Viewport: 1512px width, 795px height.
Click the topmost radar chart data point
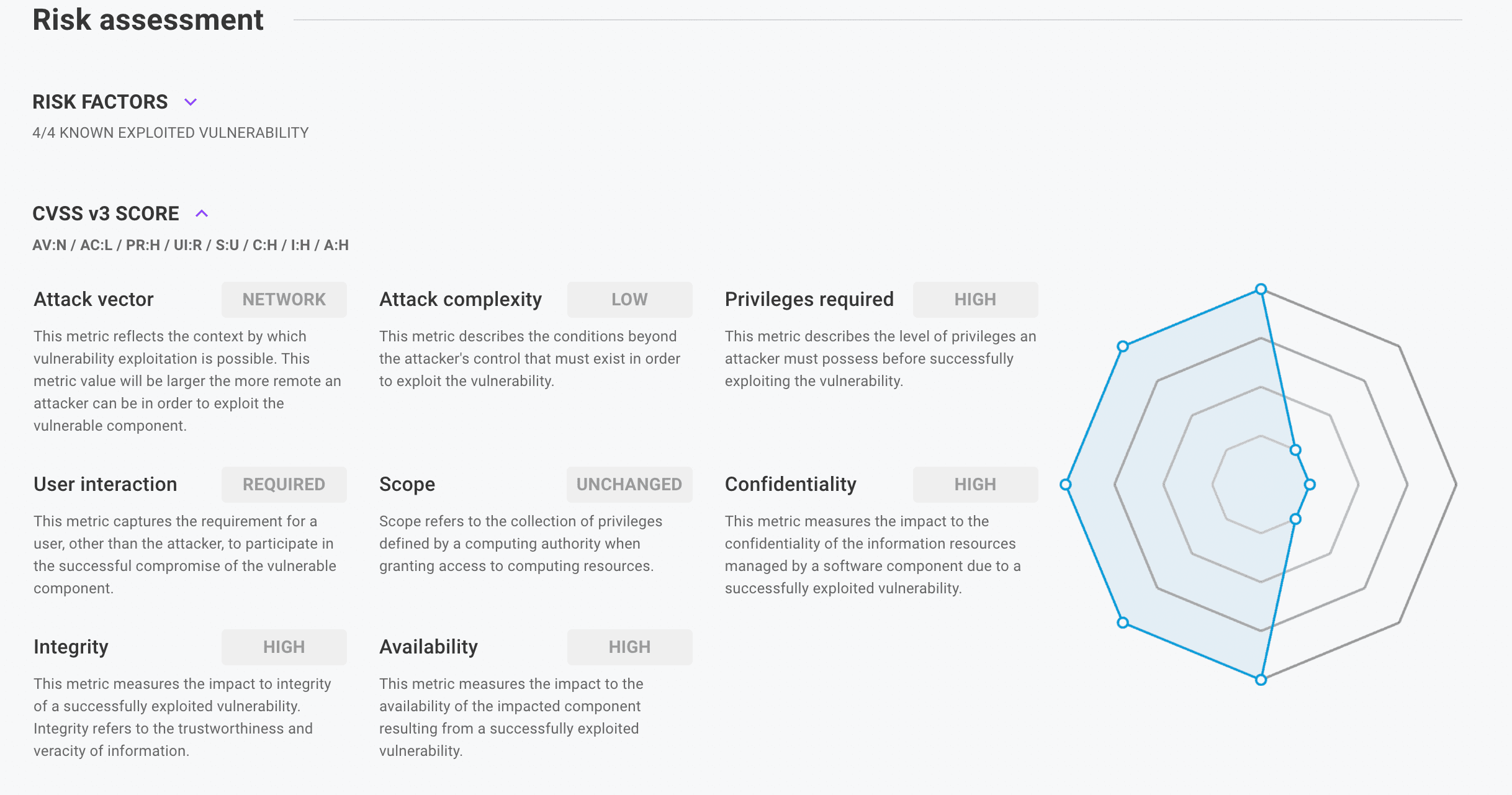(1261, 289)
